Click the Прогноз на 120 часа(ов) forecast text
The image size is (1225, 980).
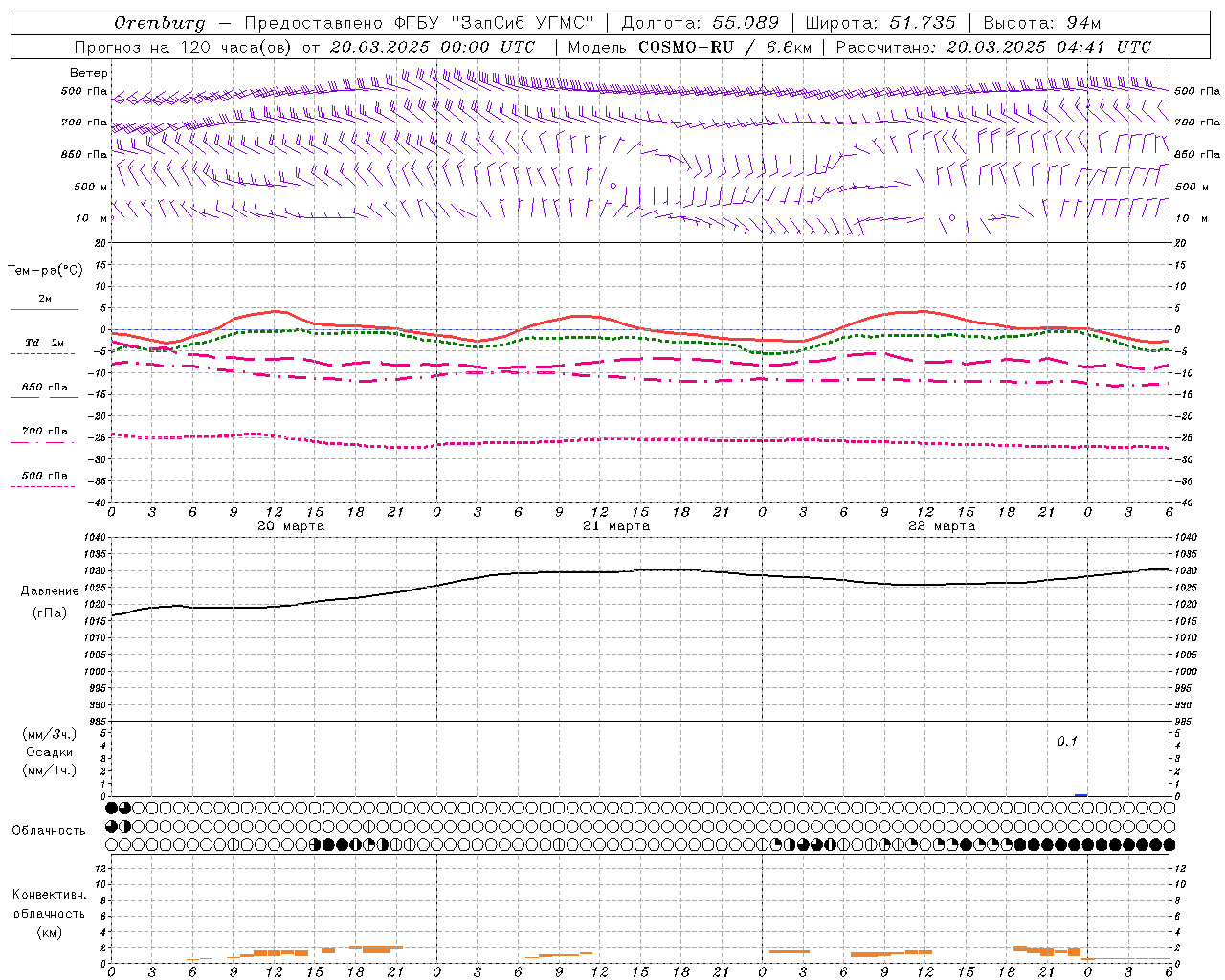point(184,47)
